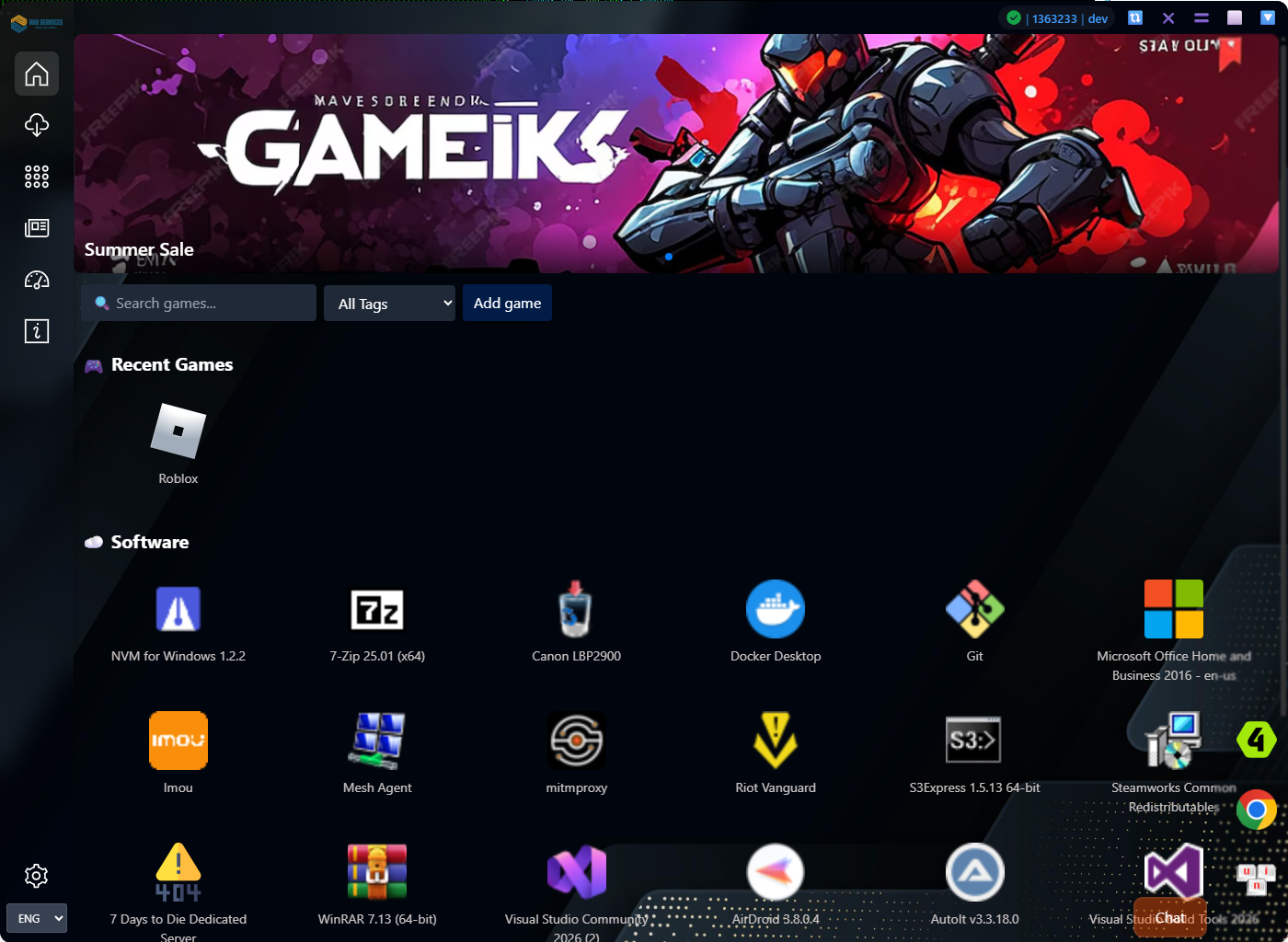Click the blue down-arrow icon at top right
Screen dimensions: 1288x942
pos(1267,17)
